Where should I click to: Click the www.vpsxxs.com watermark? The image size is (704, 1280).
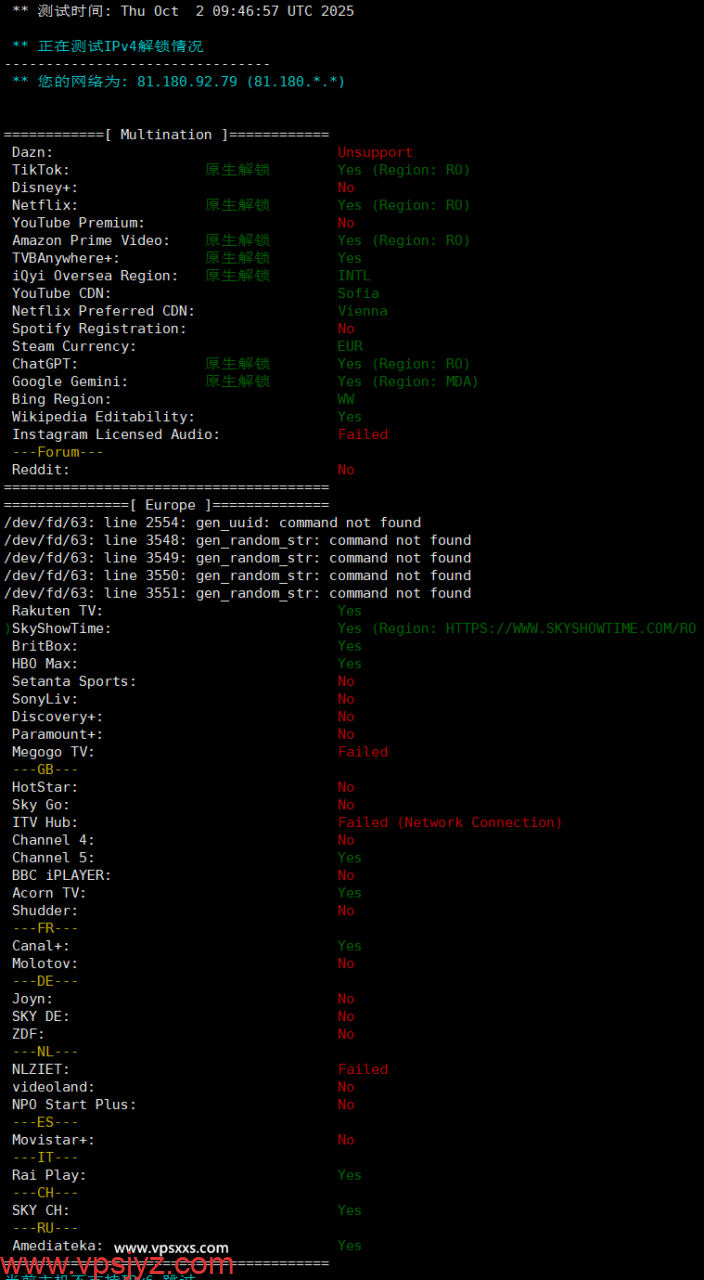pyautogui.click(x=171, y=1248)
